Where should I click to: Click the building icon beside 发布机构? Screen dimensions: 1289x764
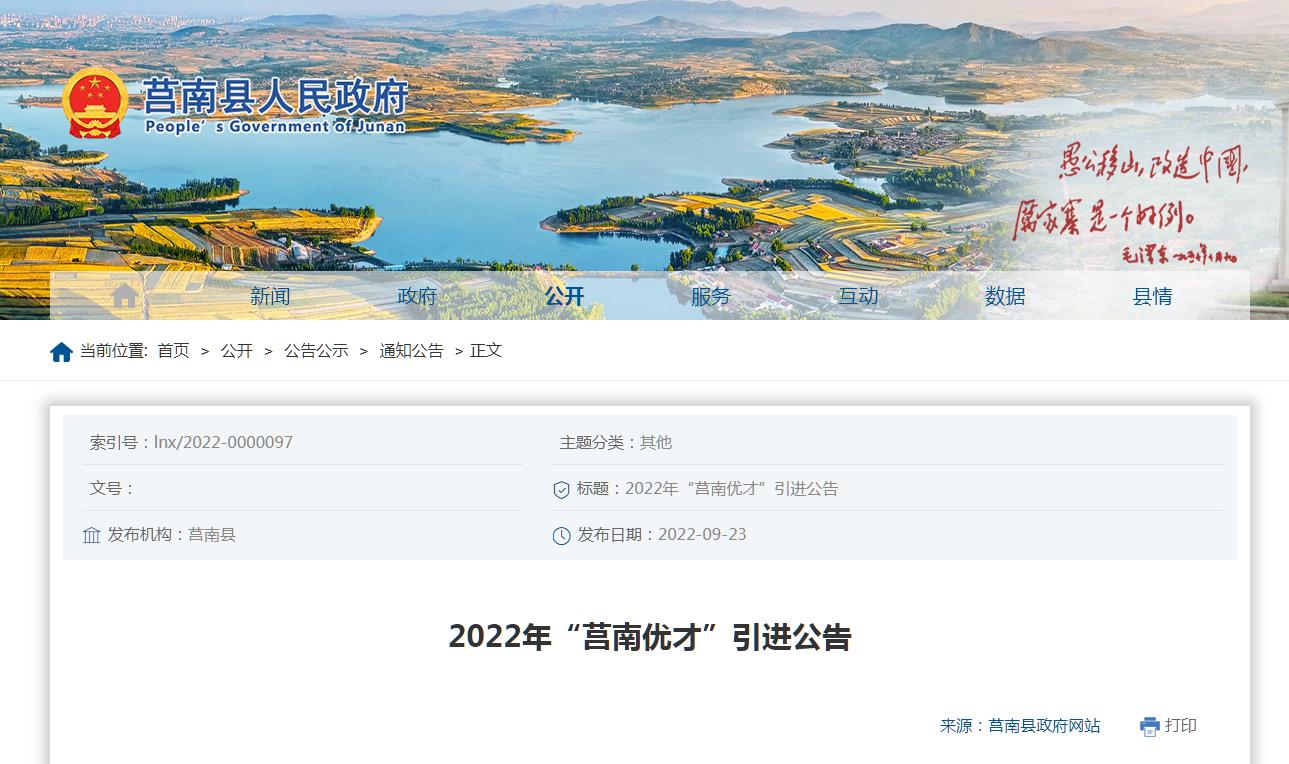tap(92, 536)
